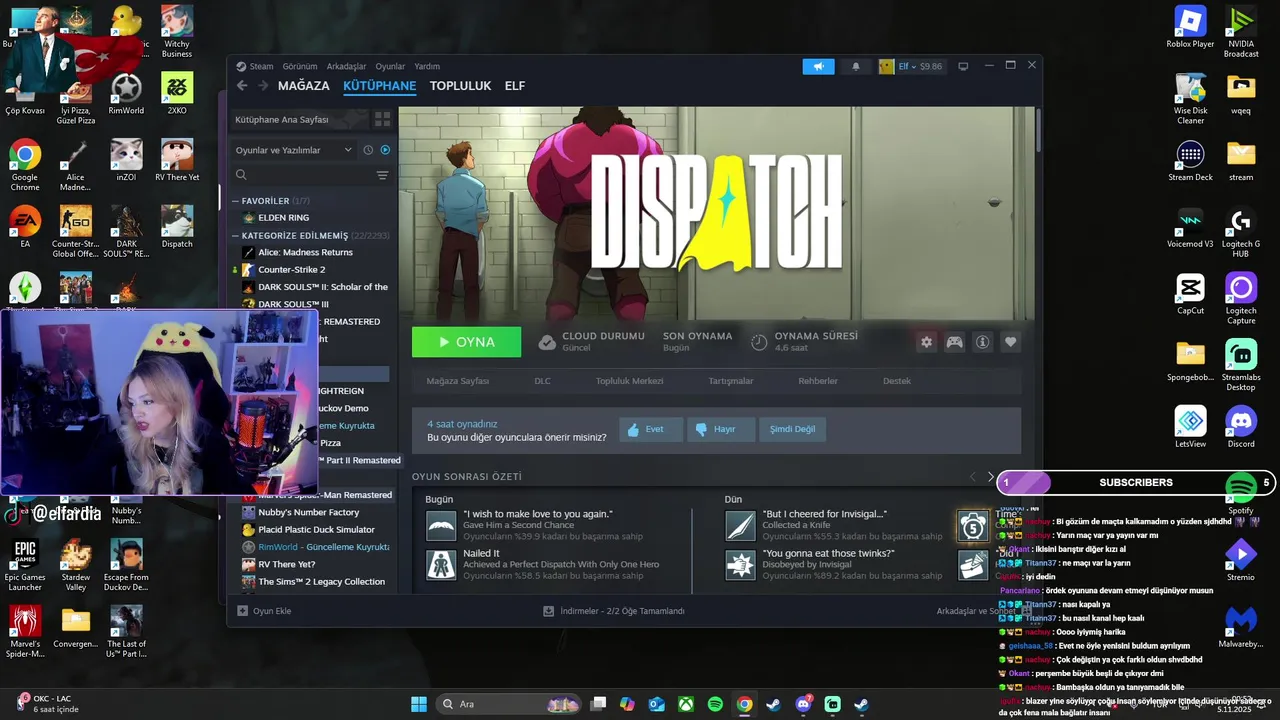Collapse KATEGORİZE EDİLMEMİŞ category
This screenshot has width=1280, height=720.
point(236,236)
